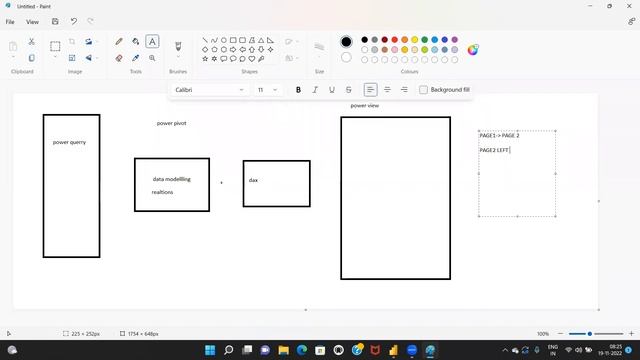The width and height of the screenshot is (640, 360).
Task: Click the rectangular Selection tool
Action: (55, 46)
